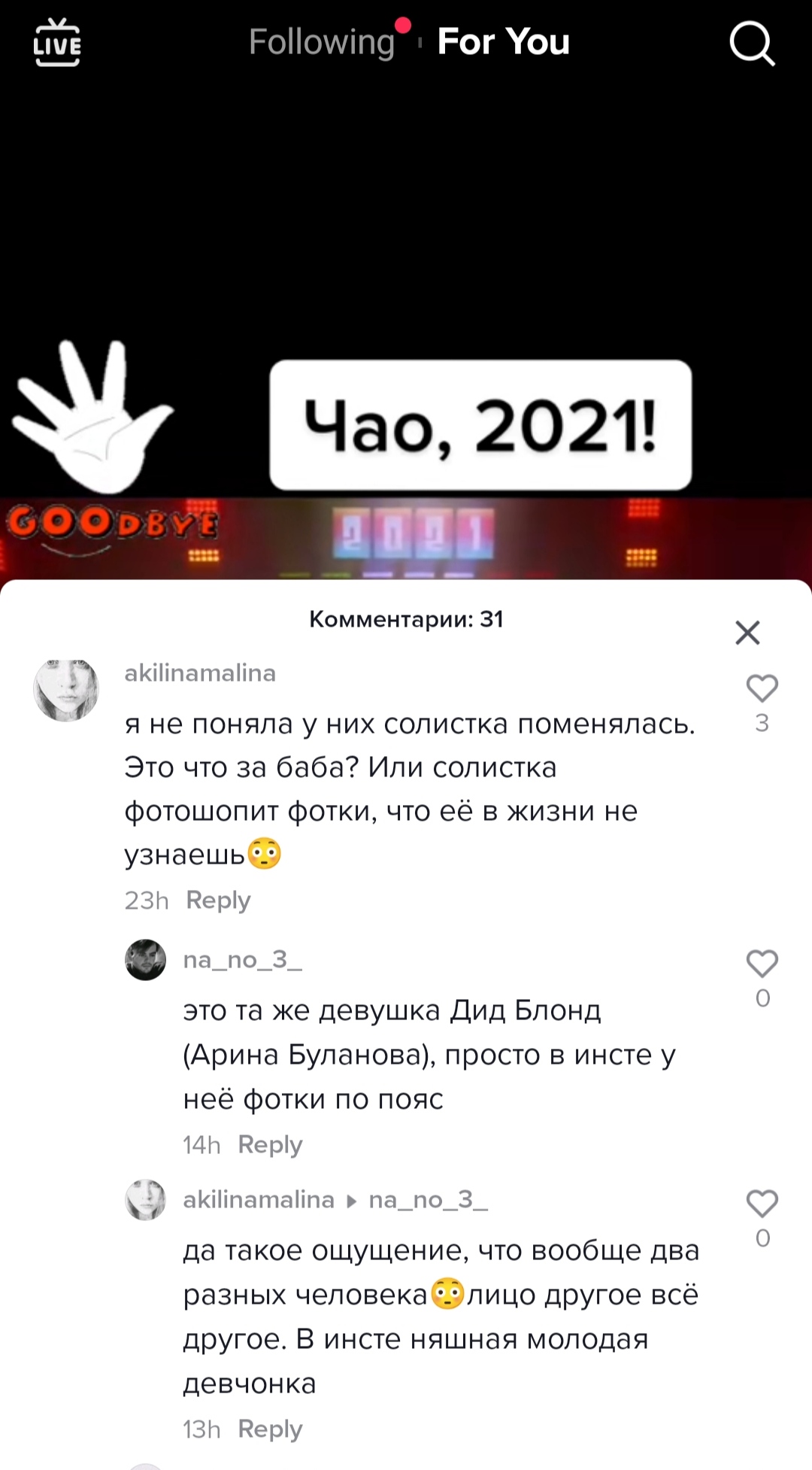Tap the Чао, 2021! caption sticker
This screenshot has height=1470, width=812.
coord(480,425)
